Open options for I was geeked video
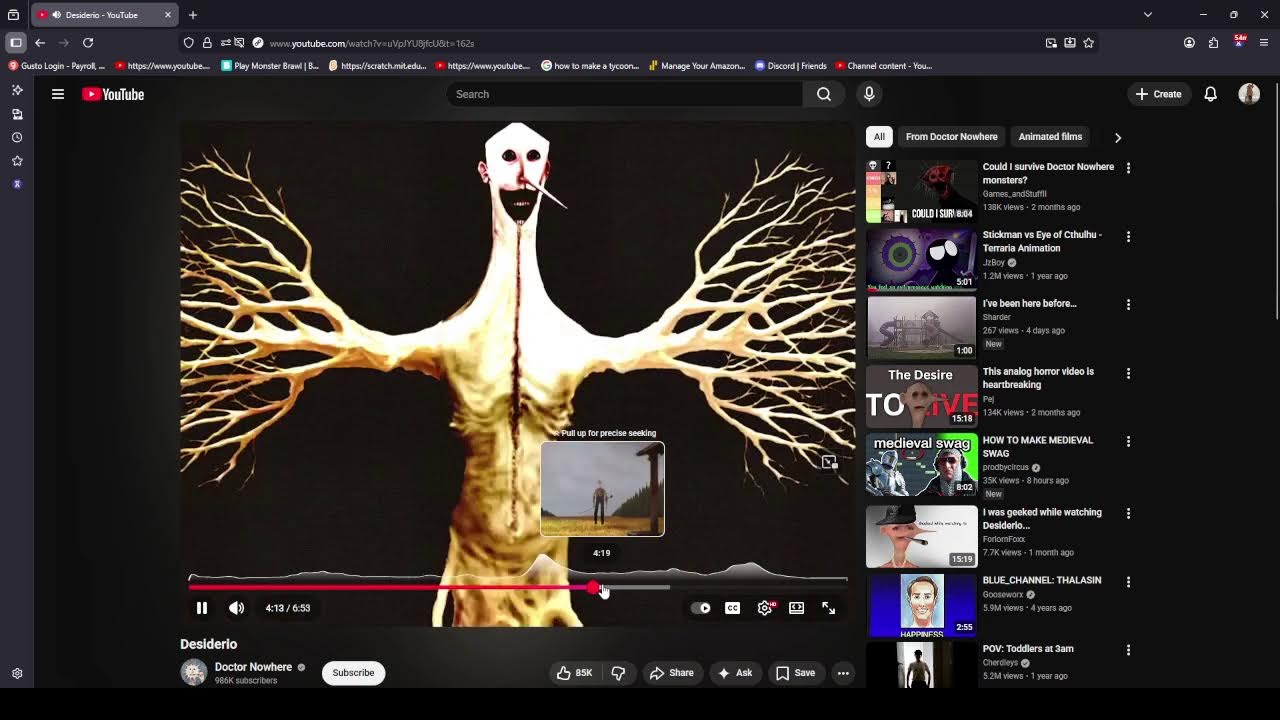Viewport: 1280px width, 720px height. tap(1128, 513)
